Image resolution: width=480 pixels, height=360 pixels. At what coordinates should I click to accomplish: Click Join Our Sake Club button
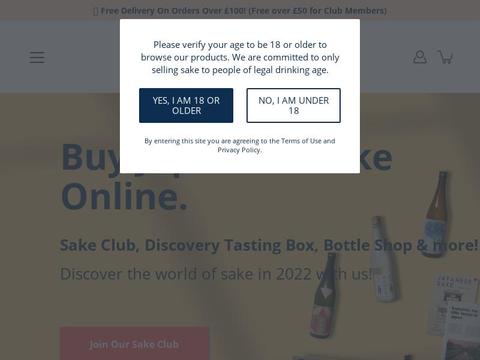coord(134,344)
